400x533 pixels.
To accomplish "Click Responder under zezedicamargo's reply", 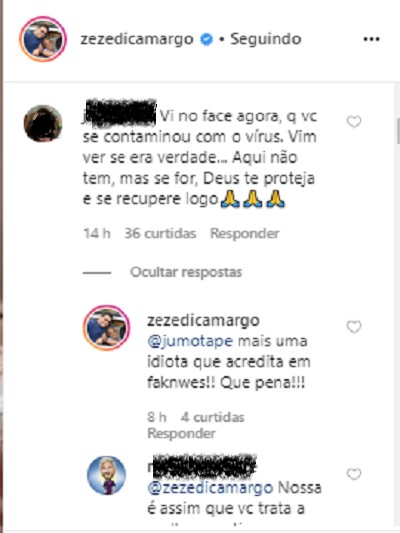I will click(181, 433).
